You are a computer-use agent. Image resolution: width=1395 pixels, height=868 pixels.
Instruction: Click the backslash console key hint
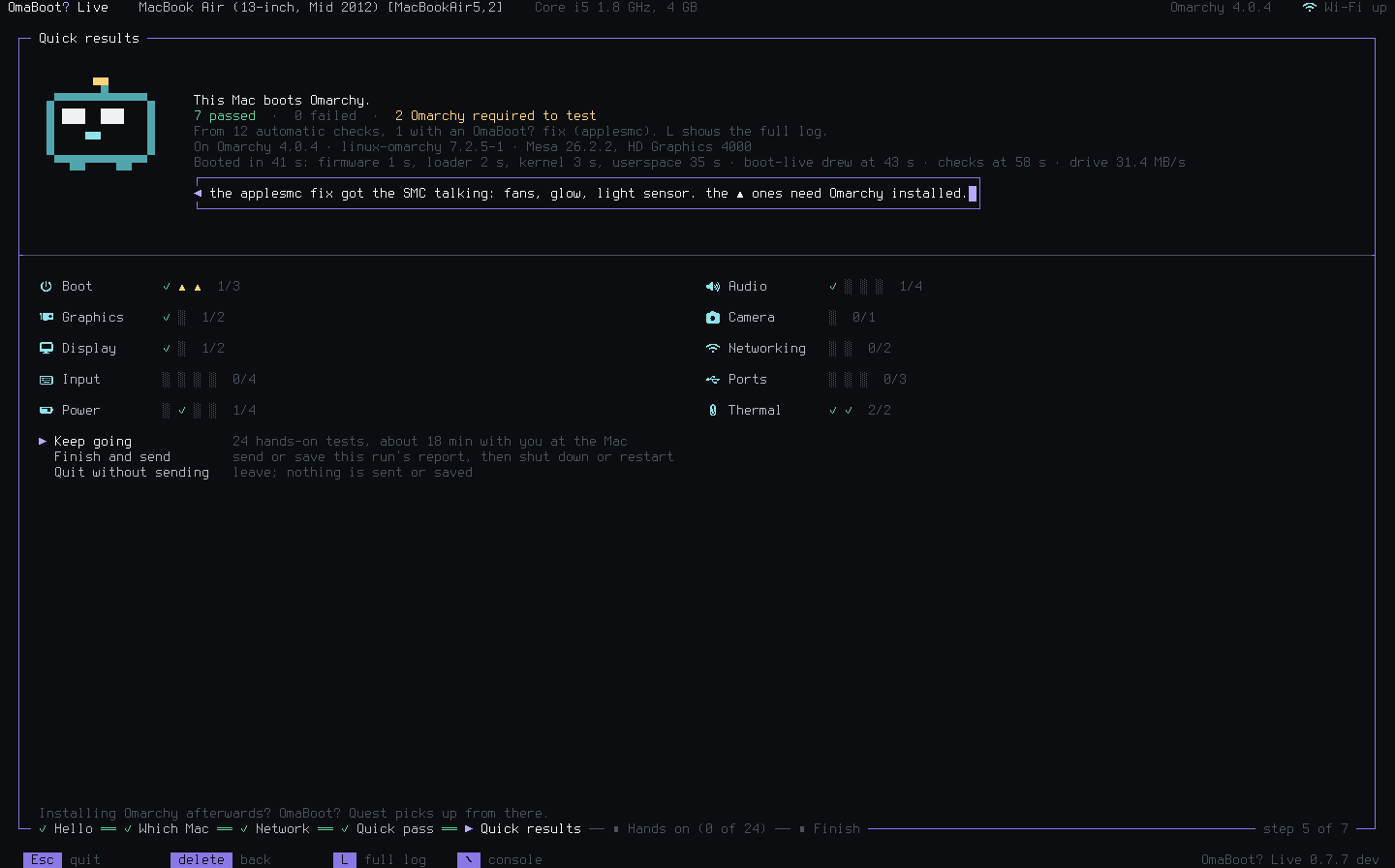tap(500, 859)
